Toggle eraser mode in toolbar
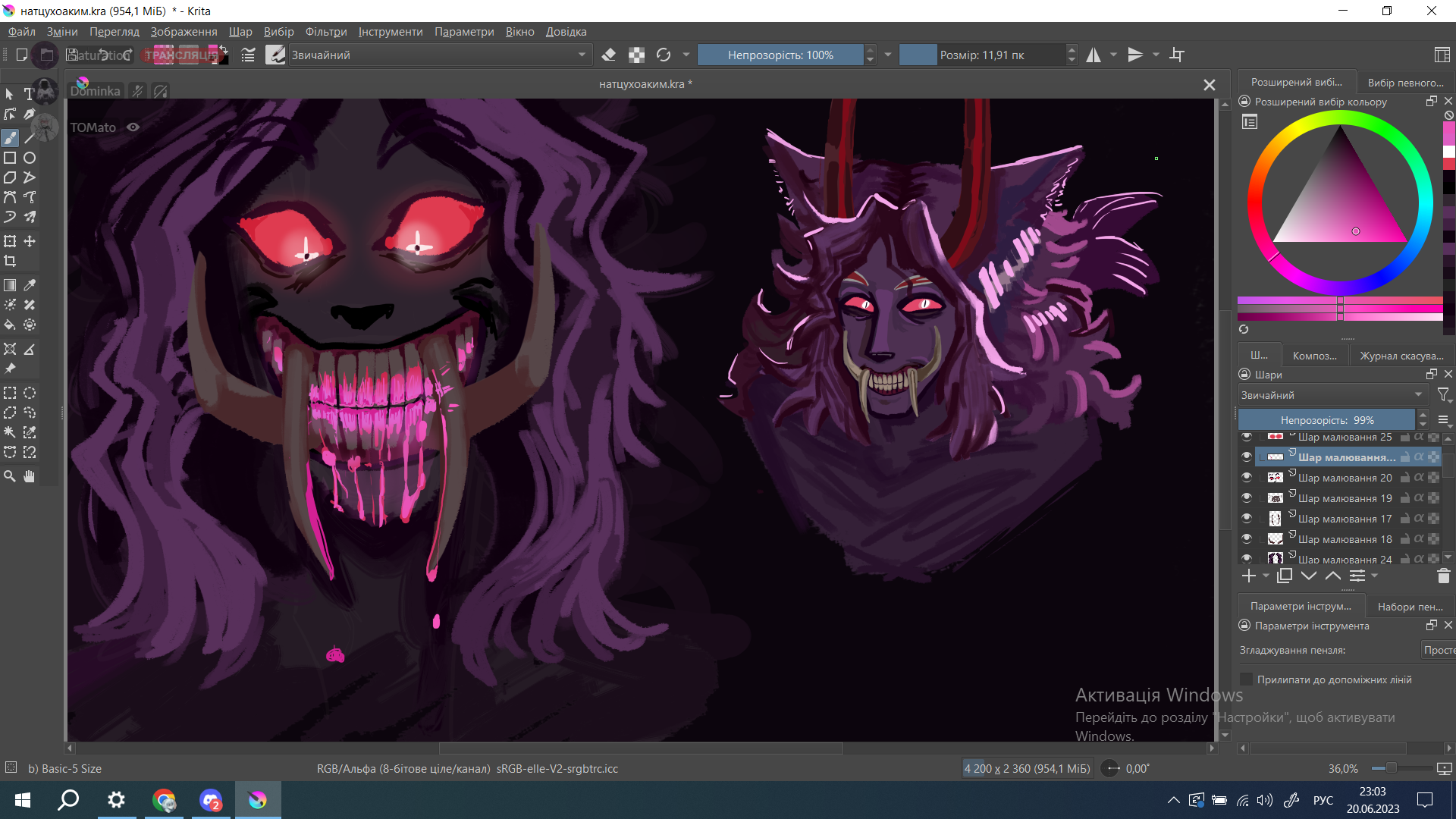 [x=608, y=55]
